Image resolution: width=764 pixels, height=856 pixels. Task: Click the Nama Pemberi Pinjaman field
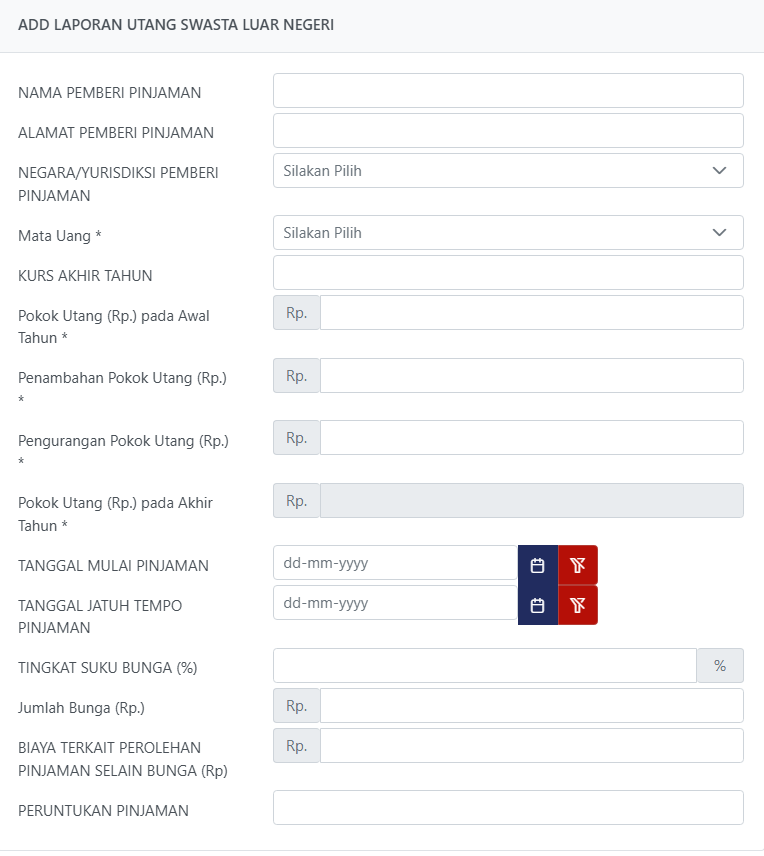(508, 91)
